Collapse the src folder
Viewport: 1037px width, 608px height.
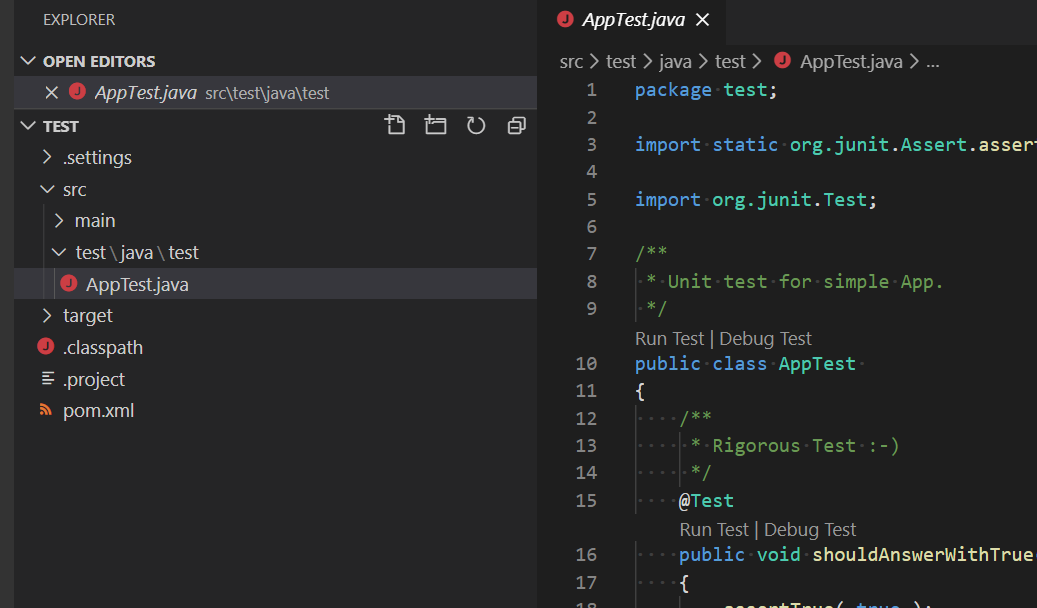[x=46, y=188]
